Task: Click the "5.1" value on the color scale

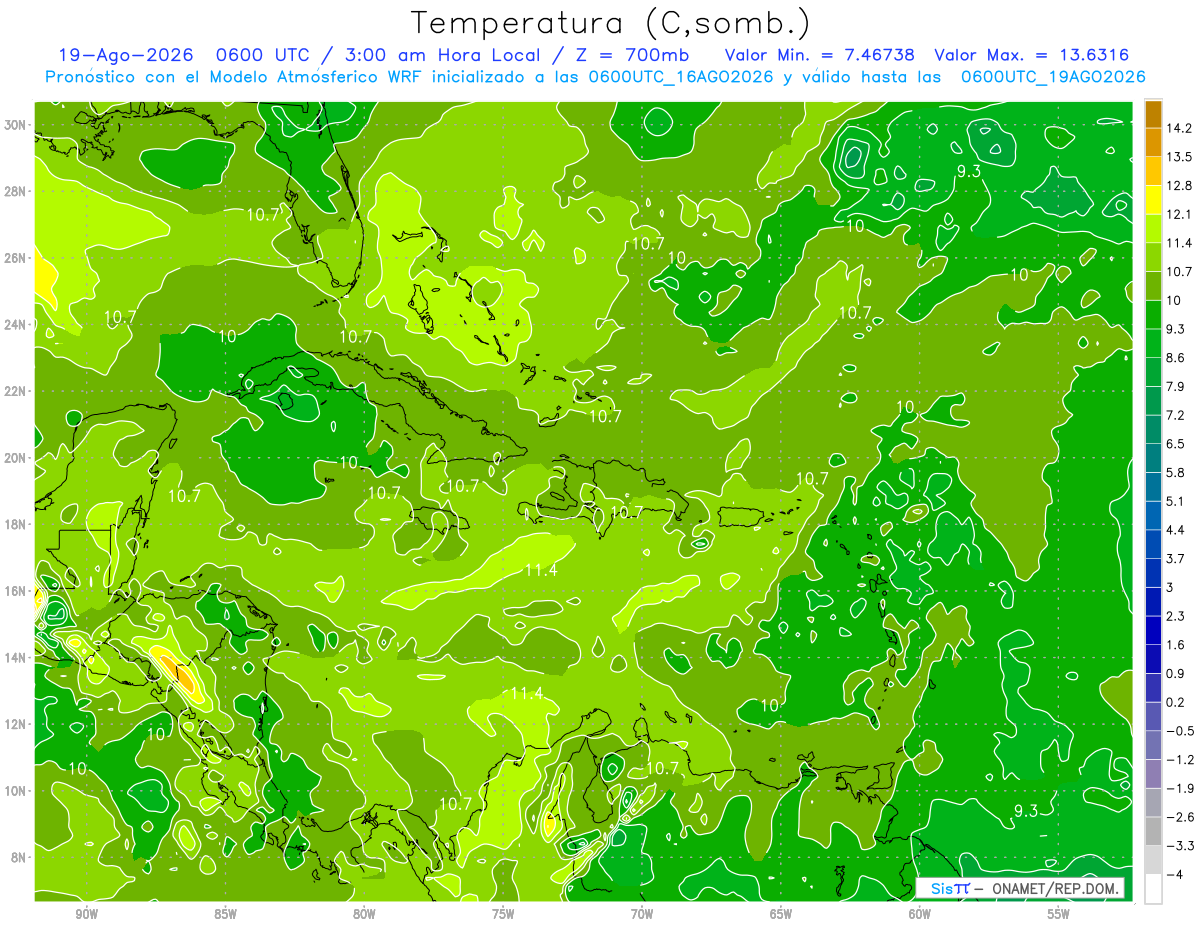Action: pos(1176,501)
